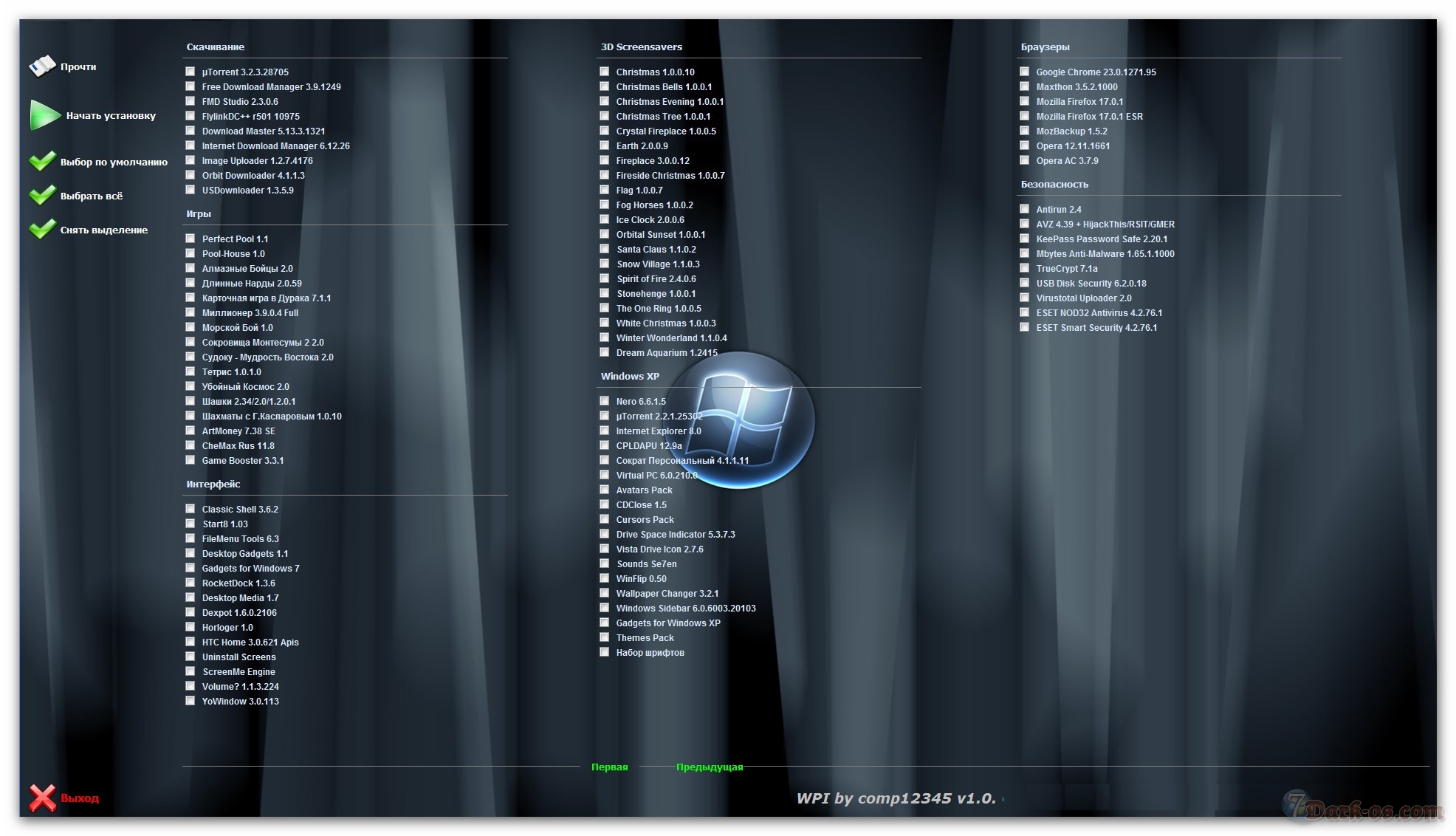Go to Первая page link
The width and height of the screenshot is (1456, 836).
tap(609, 767)
